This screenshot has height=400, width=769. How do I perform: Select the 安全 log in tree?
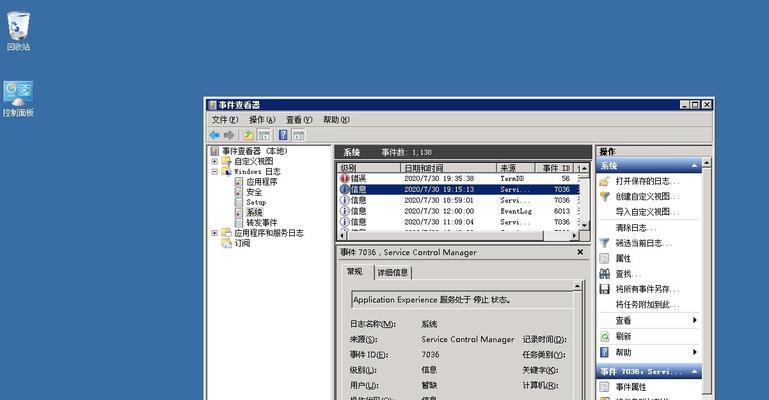(254, 192)
